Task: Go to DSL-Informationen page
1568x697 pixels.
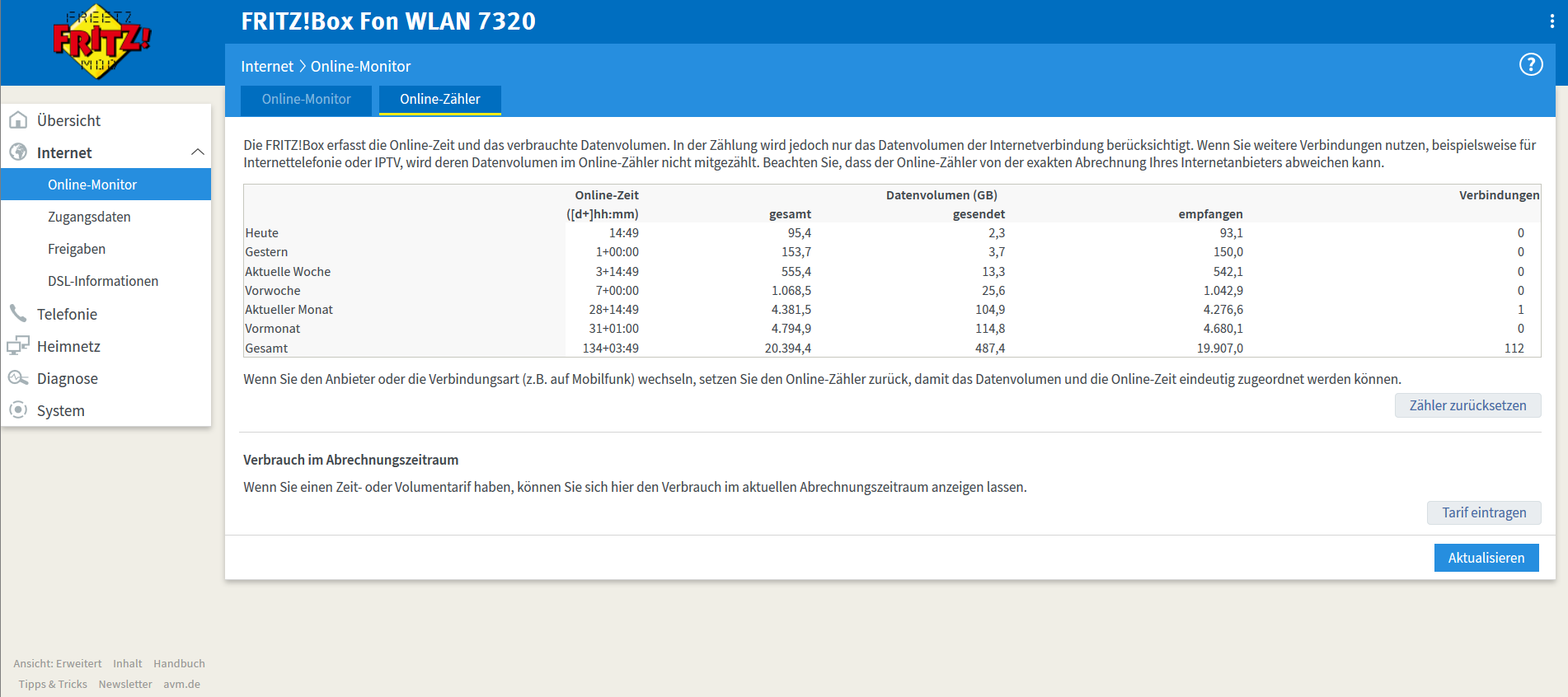Action: click(x=103, y=281)
